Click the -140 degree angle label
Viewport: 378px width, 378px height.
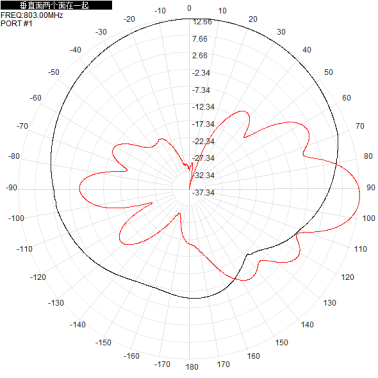click(78, 324)
